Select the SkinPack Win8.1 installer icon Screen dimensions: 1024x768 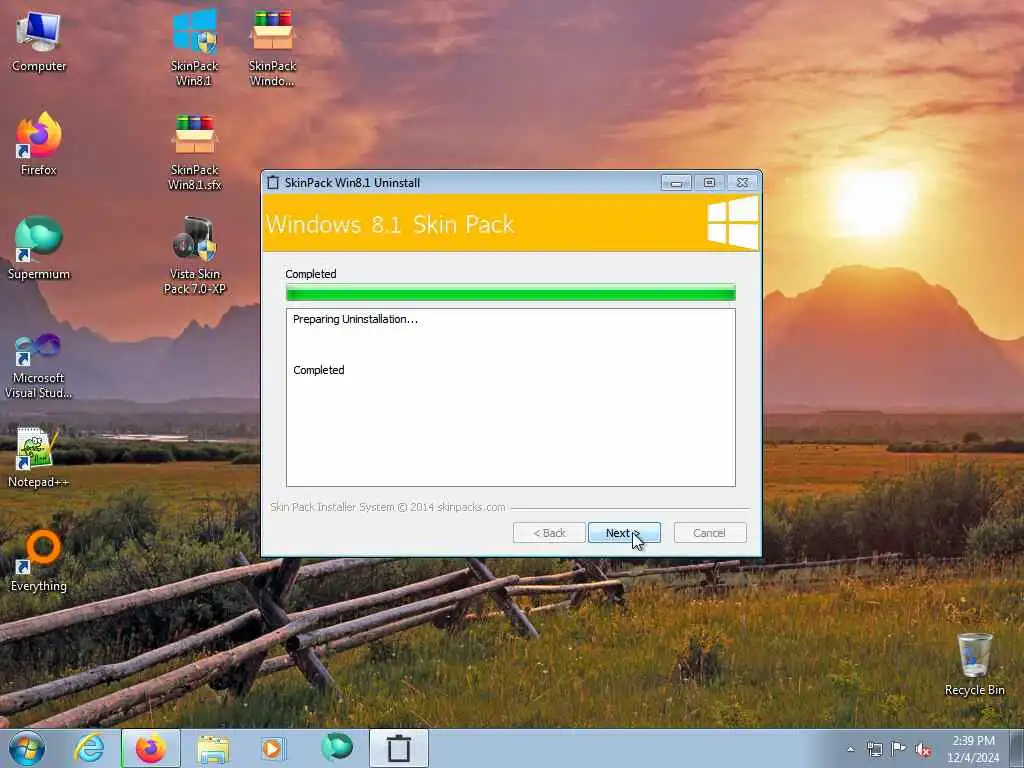194,47
